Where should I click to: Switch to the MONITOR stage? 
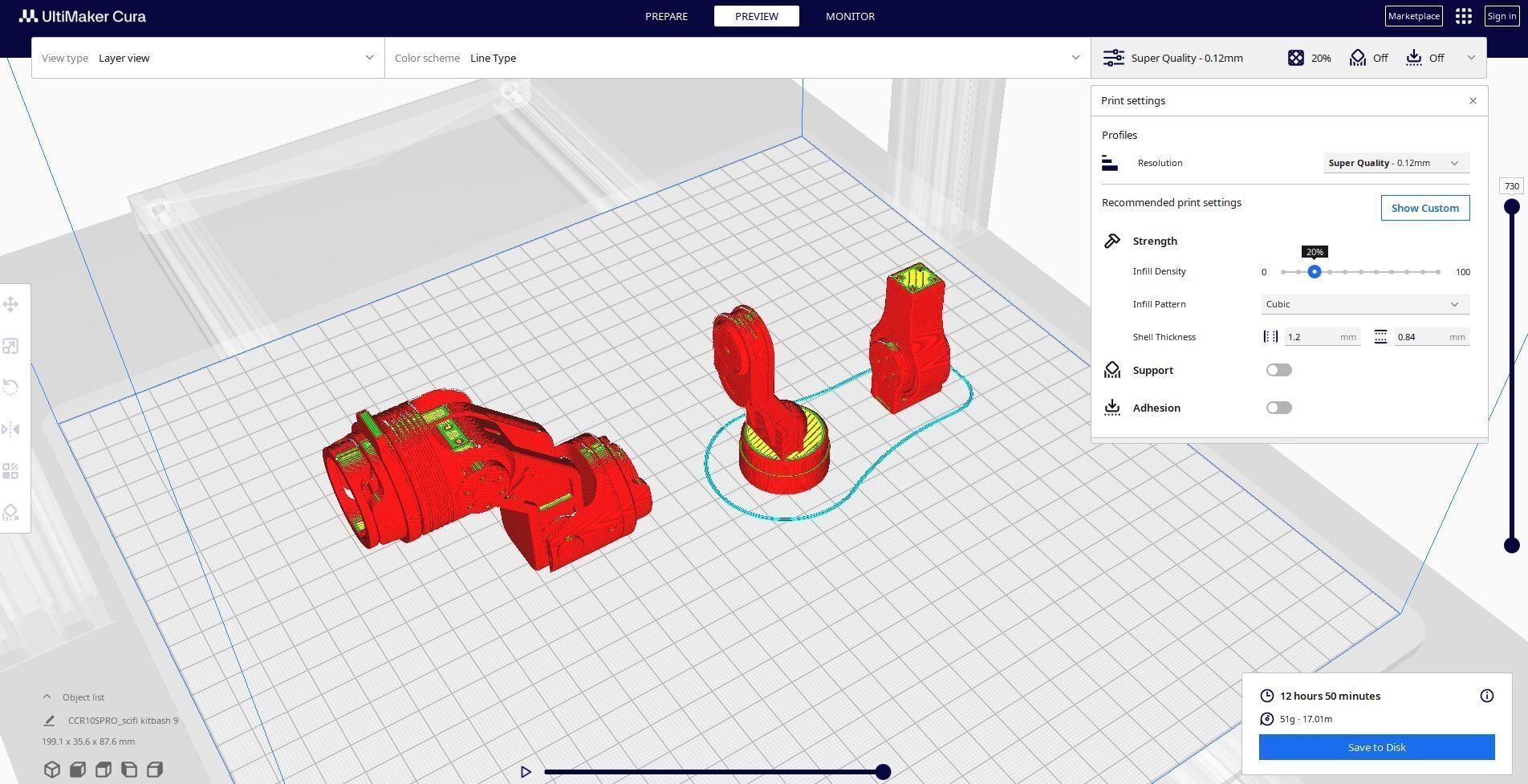[x=850, y=16]
